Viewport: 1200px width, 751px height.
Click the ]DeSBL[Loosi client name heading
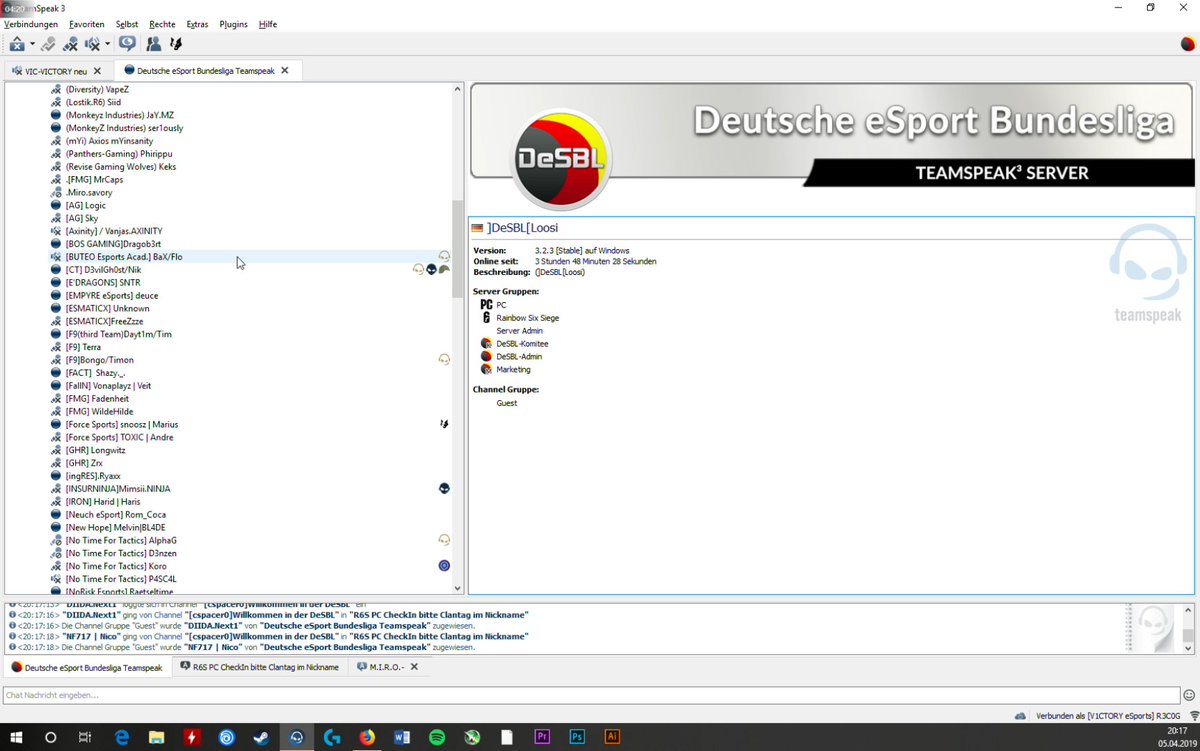coord(523,228)
